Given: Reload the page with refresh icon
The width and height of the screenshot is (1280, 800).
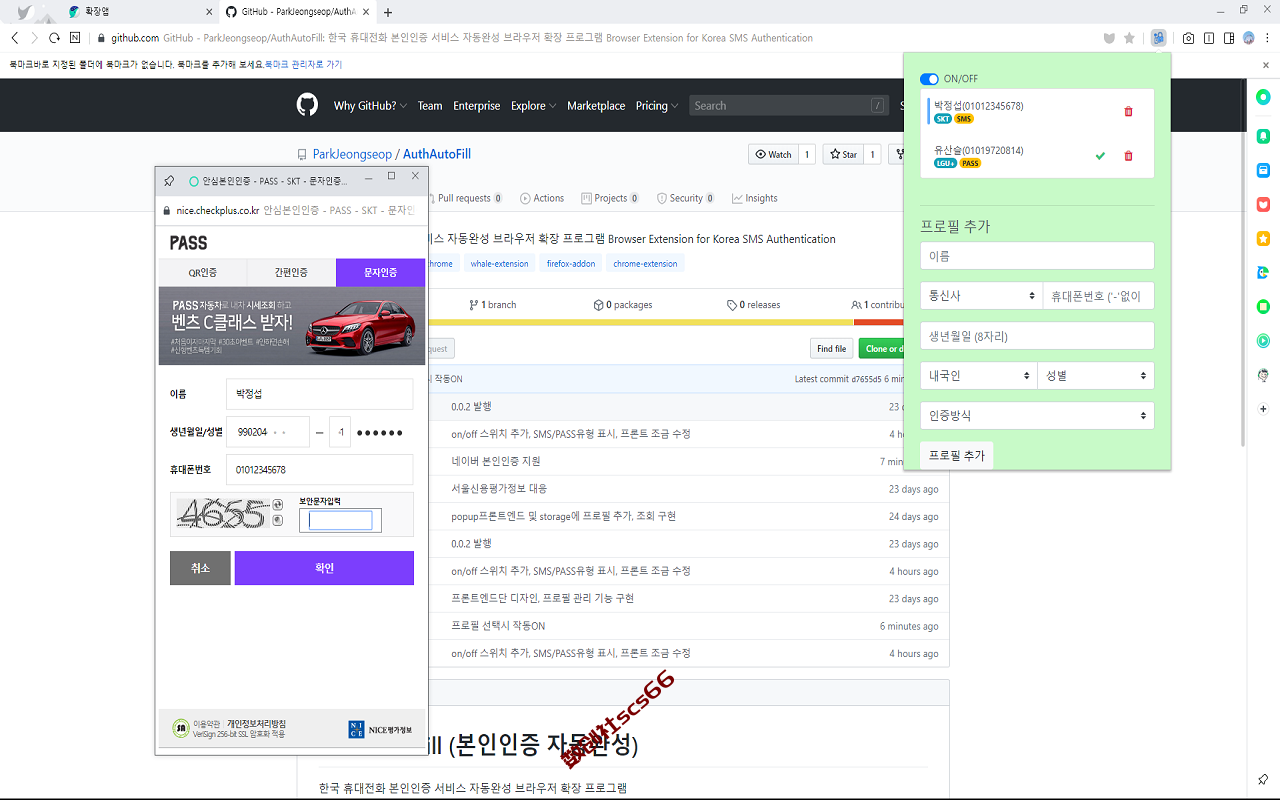Looking at the screenshot, I should (55, 38).
